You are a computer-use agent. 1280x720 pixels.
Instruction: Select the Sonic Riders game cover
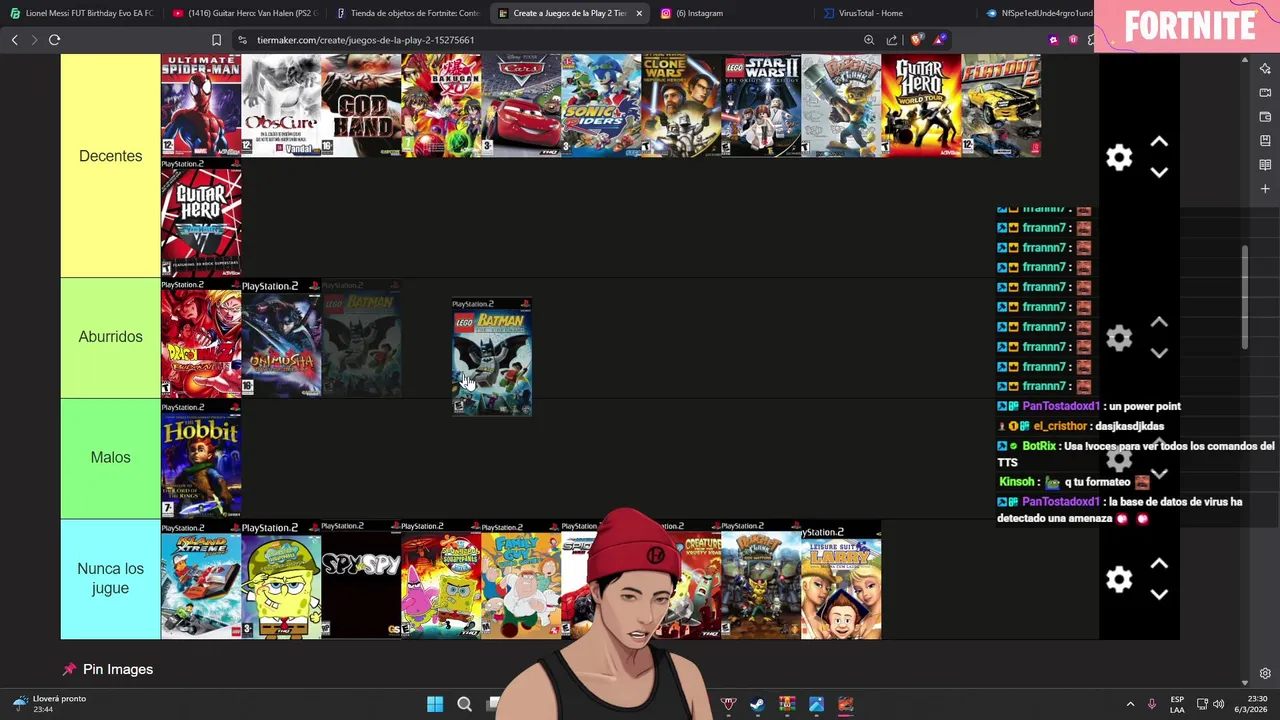pos(601,105)
